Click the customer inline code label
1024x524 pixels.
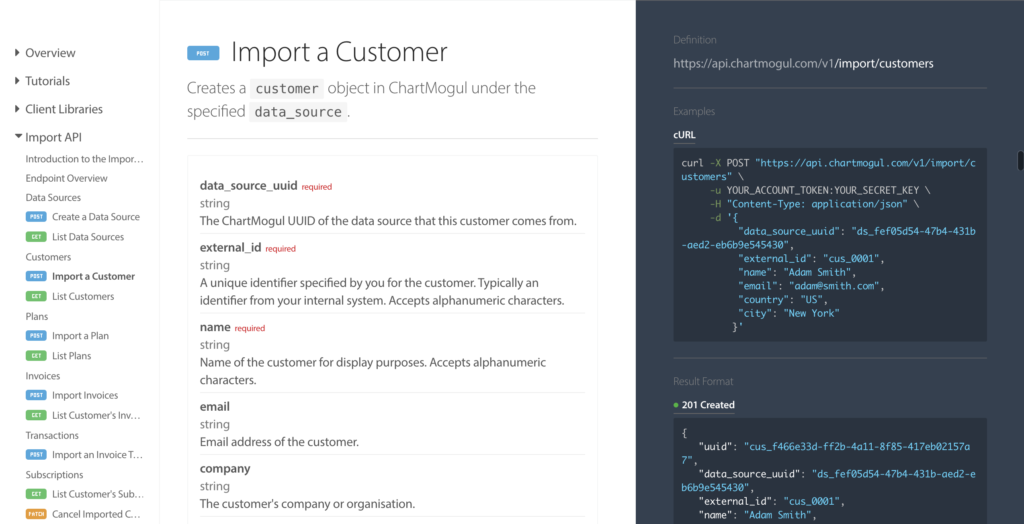click(x=287, y=88)
